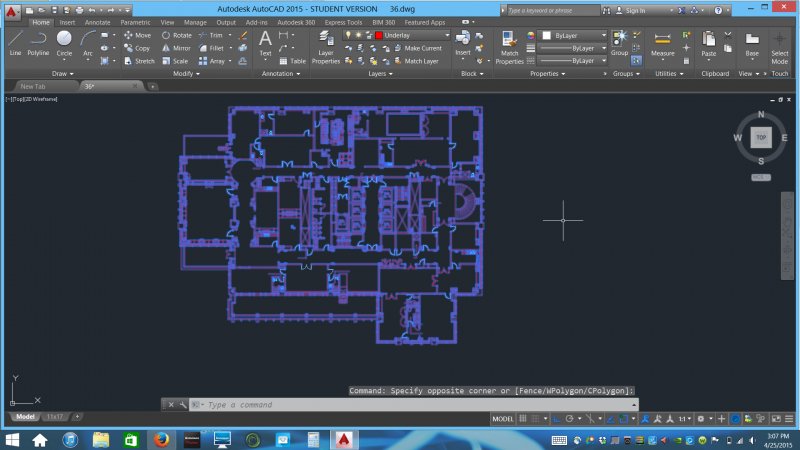This screenshot has width=800, height=450.
Task: Click the Erase tool in Modify panel
Action: 243,35
